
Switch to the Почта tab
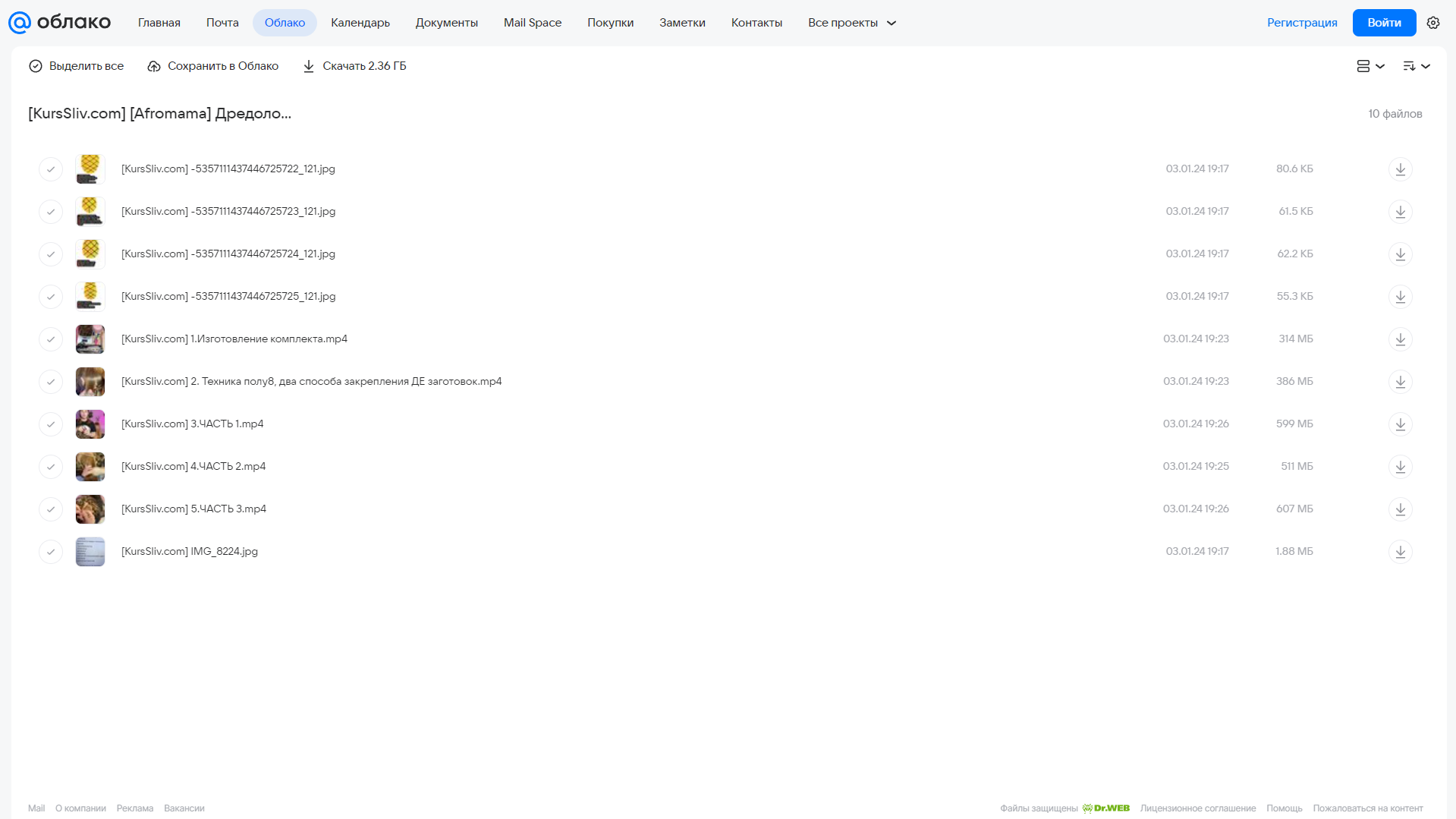pyautogui.click(x=222, y=23)
